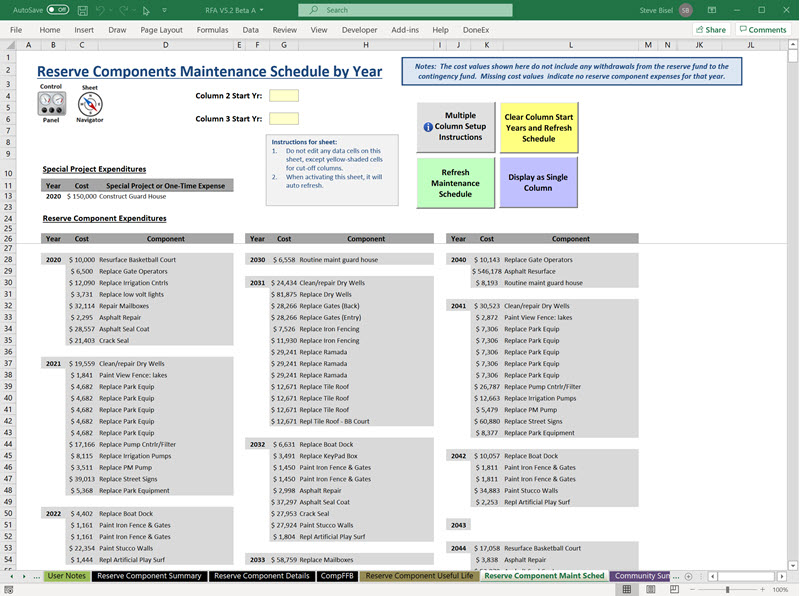Select the Column 2 Start Yr yellow cell
This screenshot has width=800, height=596.
click(x=284, y=96)
